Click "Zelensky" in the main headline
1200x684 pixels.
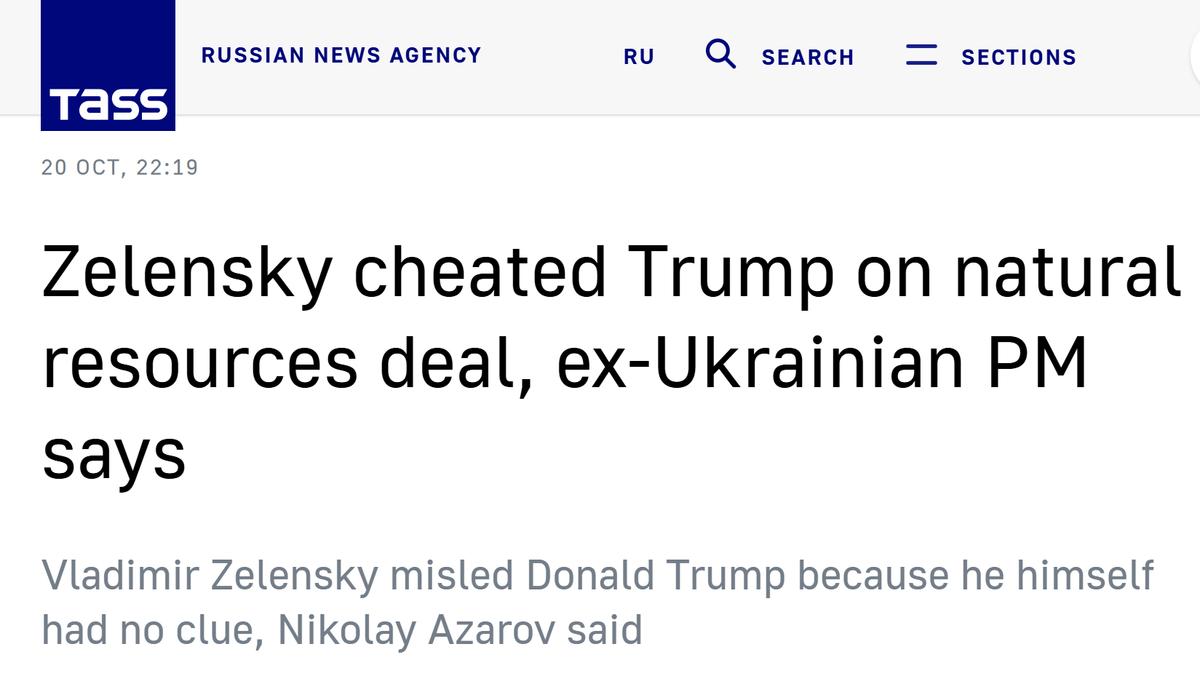(187, 274)
